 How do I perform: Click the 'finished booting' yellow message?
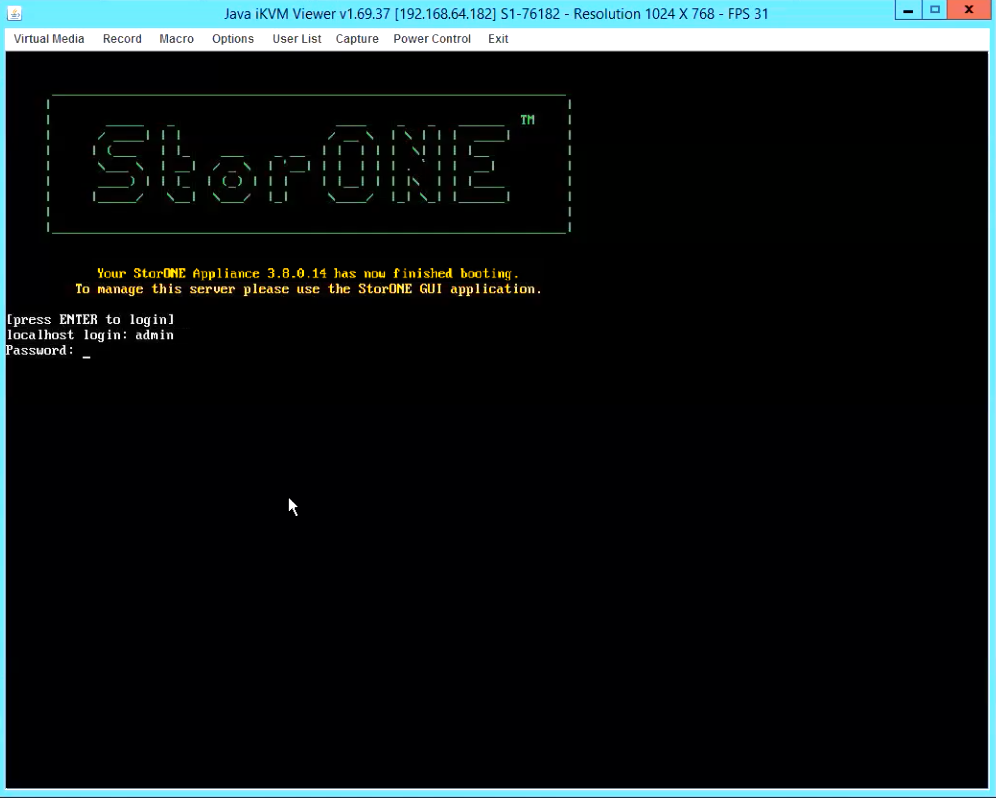[x=307, y=274]
